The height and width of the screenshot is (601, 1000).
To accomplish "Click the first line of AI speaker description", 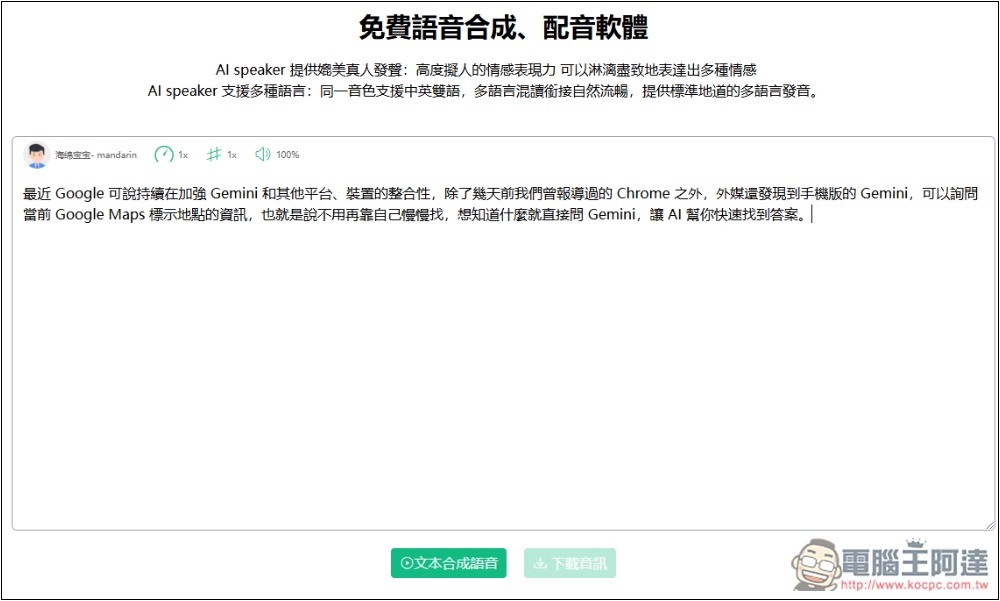I will coord(486,70).
